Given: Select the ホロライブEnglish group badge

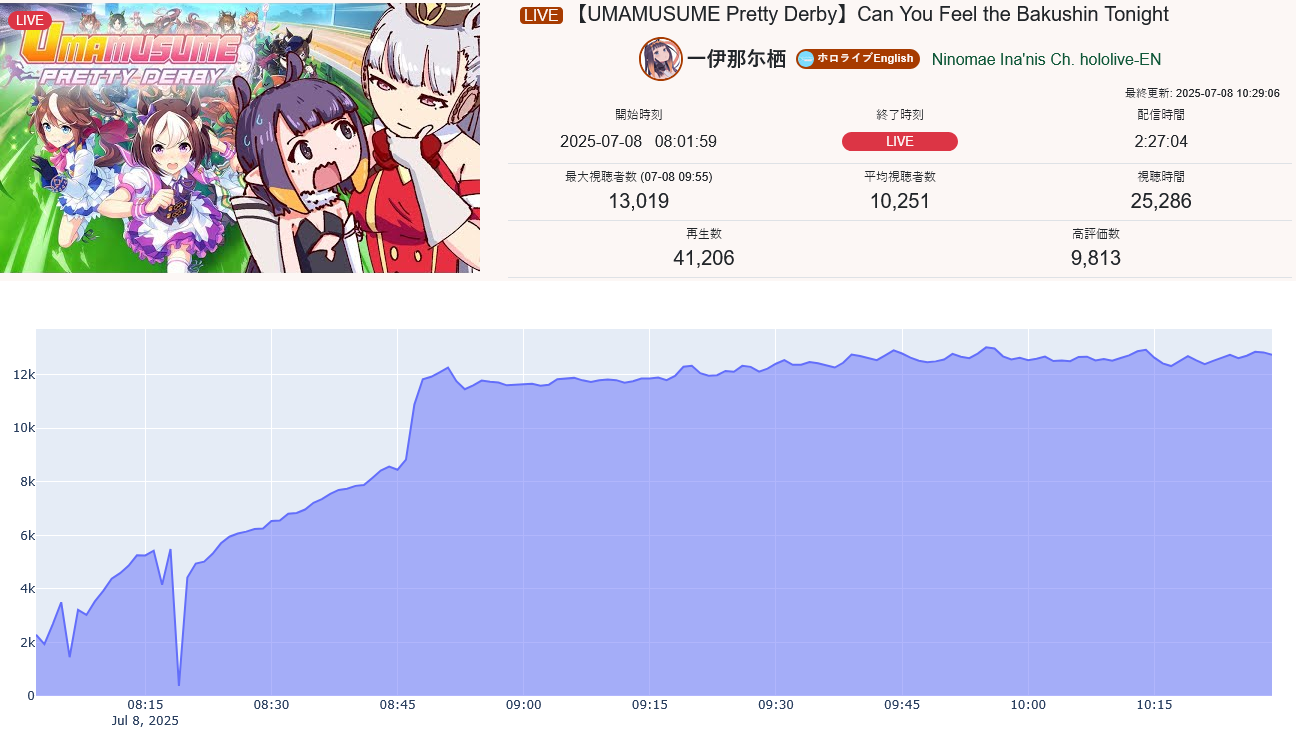Looking at the screenshot, I should (x=858, y=59).
